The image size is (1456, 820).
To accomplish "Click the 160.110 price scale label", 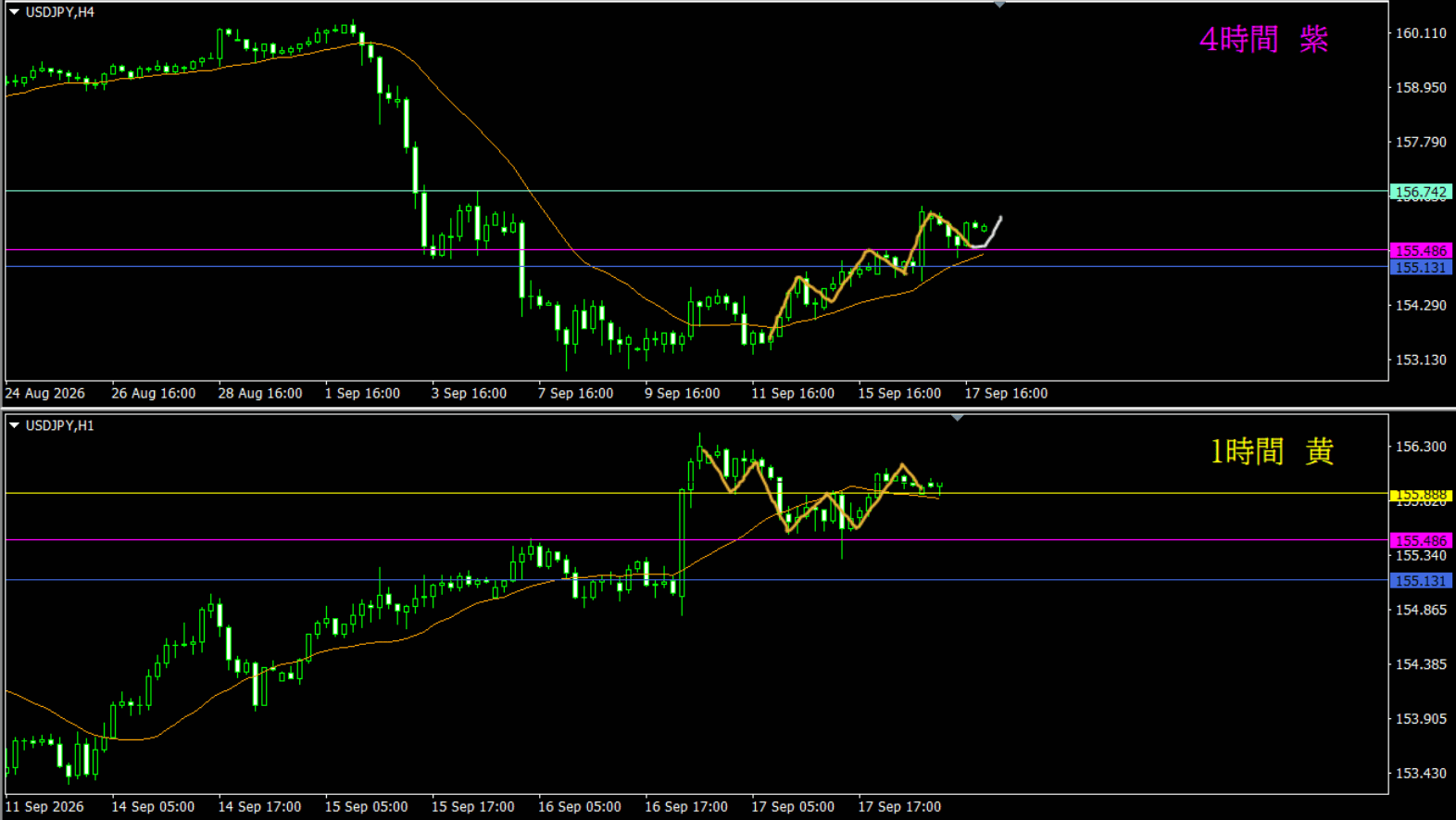I will (x=1421, y=33).
